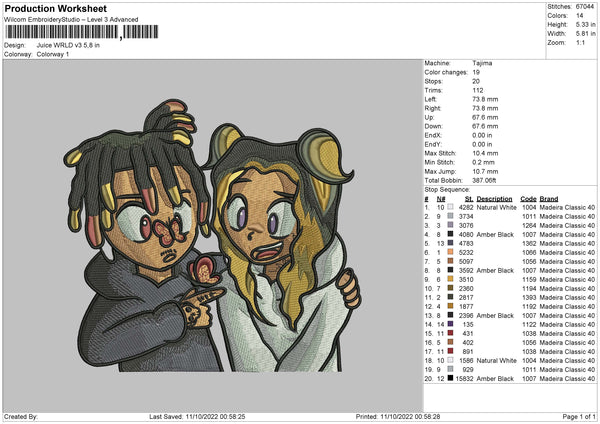The width and height of the screenshot is (600, 424).
Task: Click the Color changes value '19'
Action: (x=476, y=72)
